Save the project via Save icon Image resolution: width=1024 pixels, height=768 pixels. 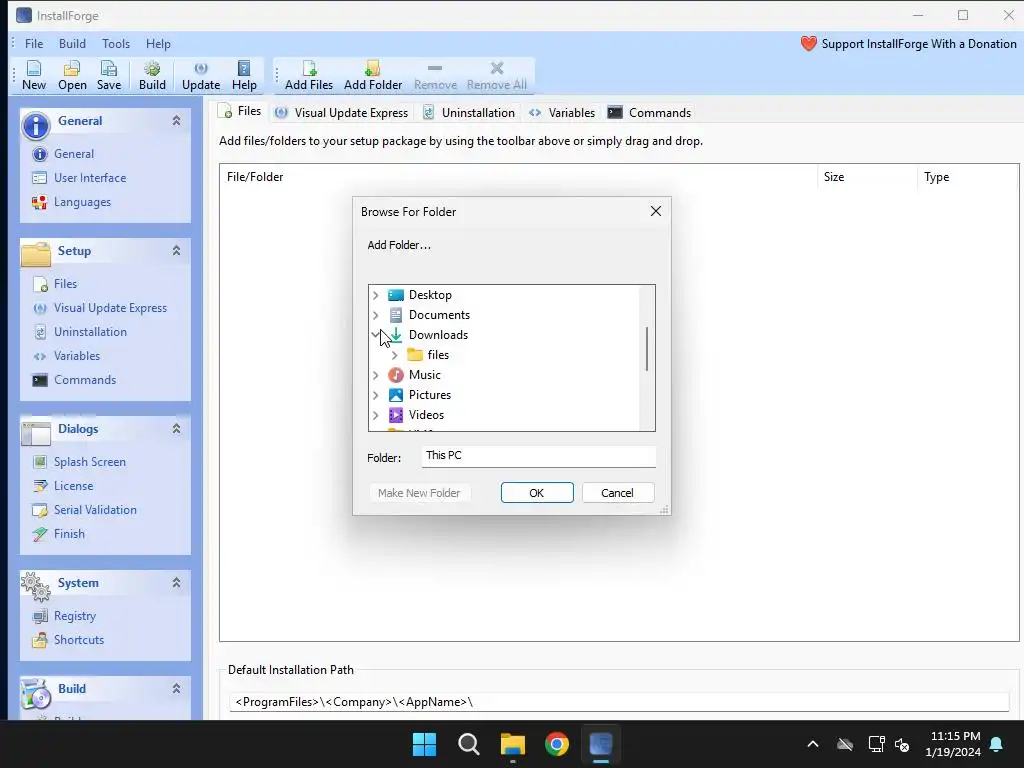point(108,75)
